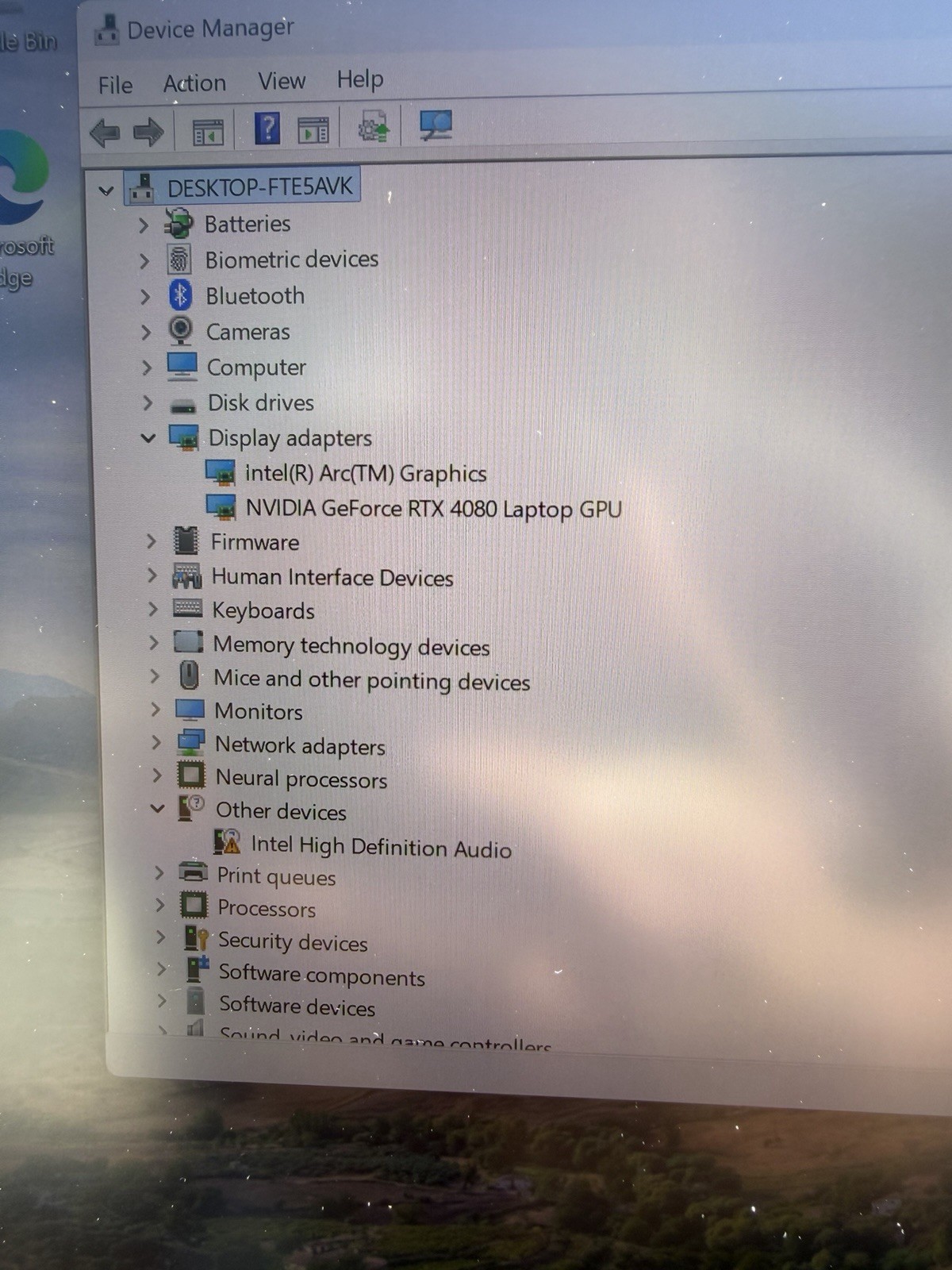Expand the Firmware category
952x1270 pixels.
tap(151, 541)
